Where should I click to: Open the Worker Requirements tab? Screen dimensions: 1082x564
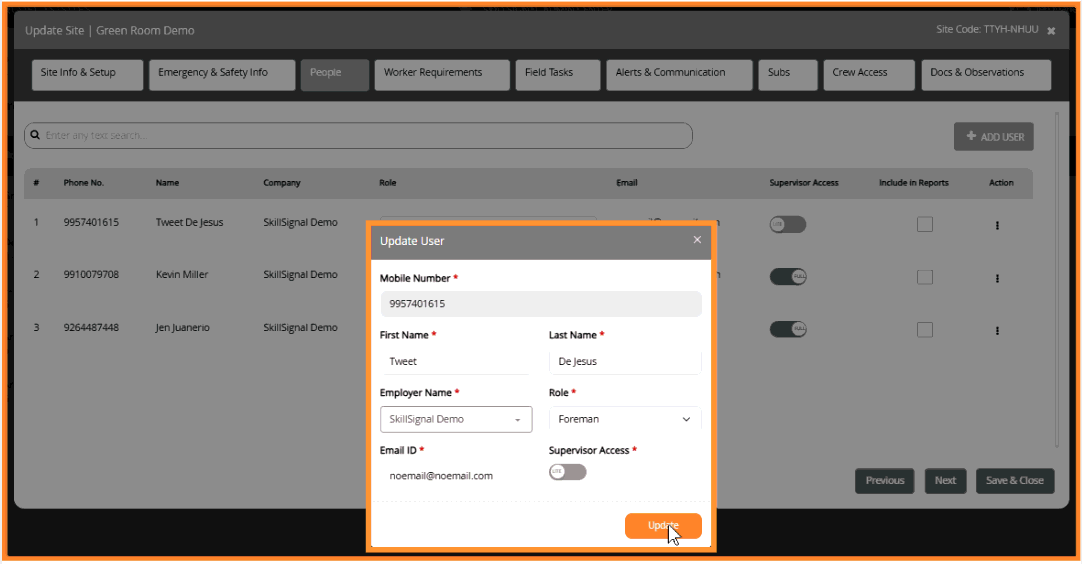[x=442, y=75]
